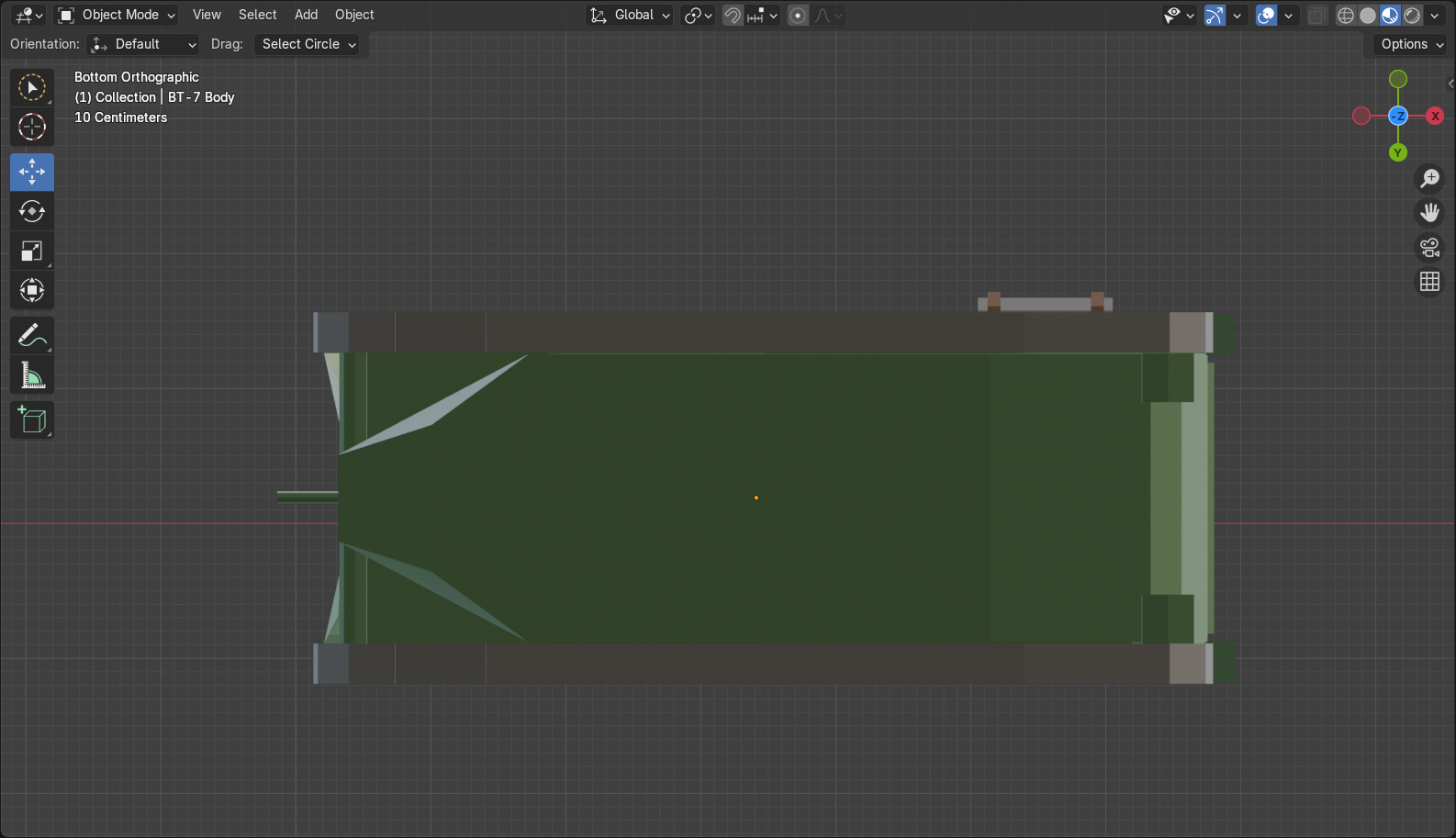Open Orientation Default dropdown
Image resolution: width=1456 pixels, height=838 pixels.
pyautogui.click(x=143, y=44)
